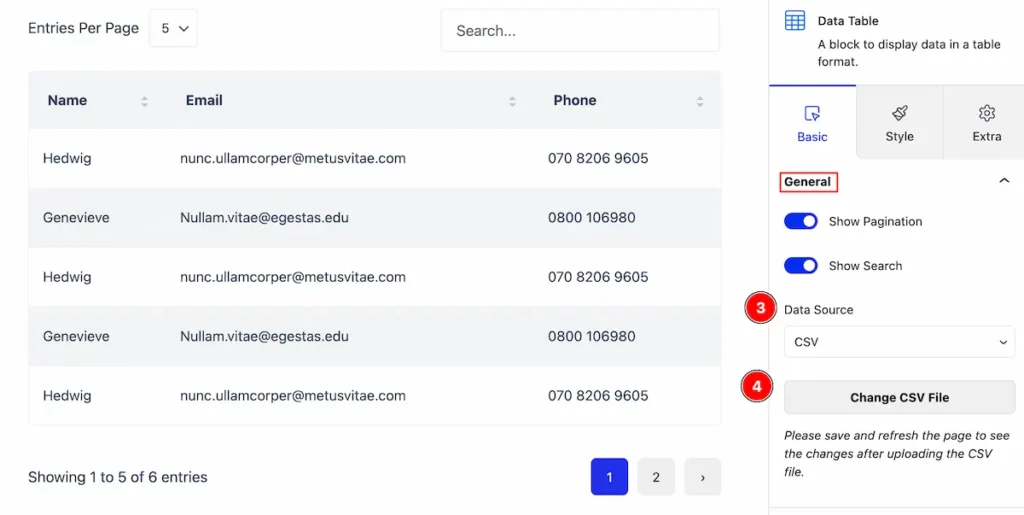Disable the Show Search switch
Image resolution: width=1024 pixels, height=515 pixels.
(801, 266)
